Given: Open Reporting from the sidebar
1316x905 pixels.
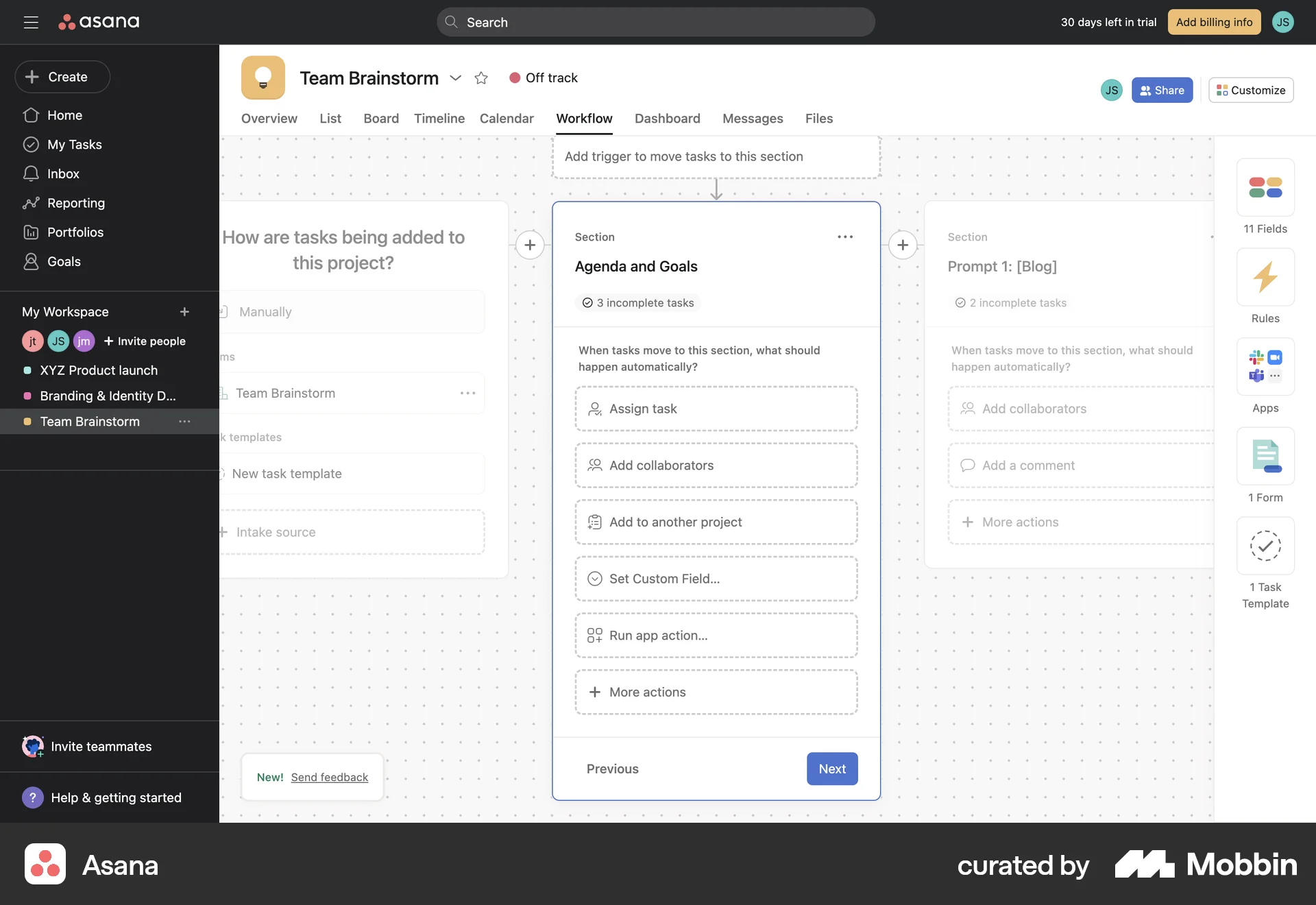Looking at the screenshot, I should [x=75, y=203].
